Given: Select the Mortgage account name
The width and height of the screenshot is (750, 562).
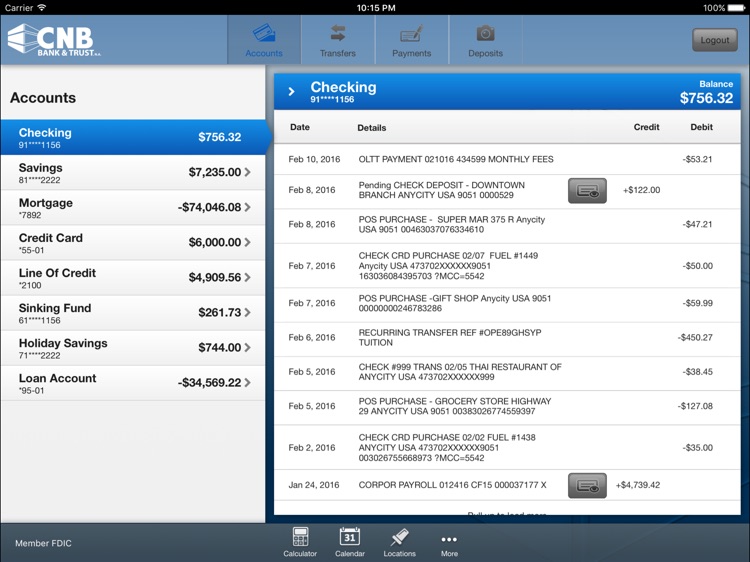Looking at the screenshot, I should (x=46, y=203).
